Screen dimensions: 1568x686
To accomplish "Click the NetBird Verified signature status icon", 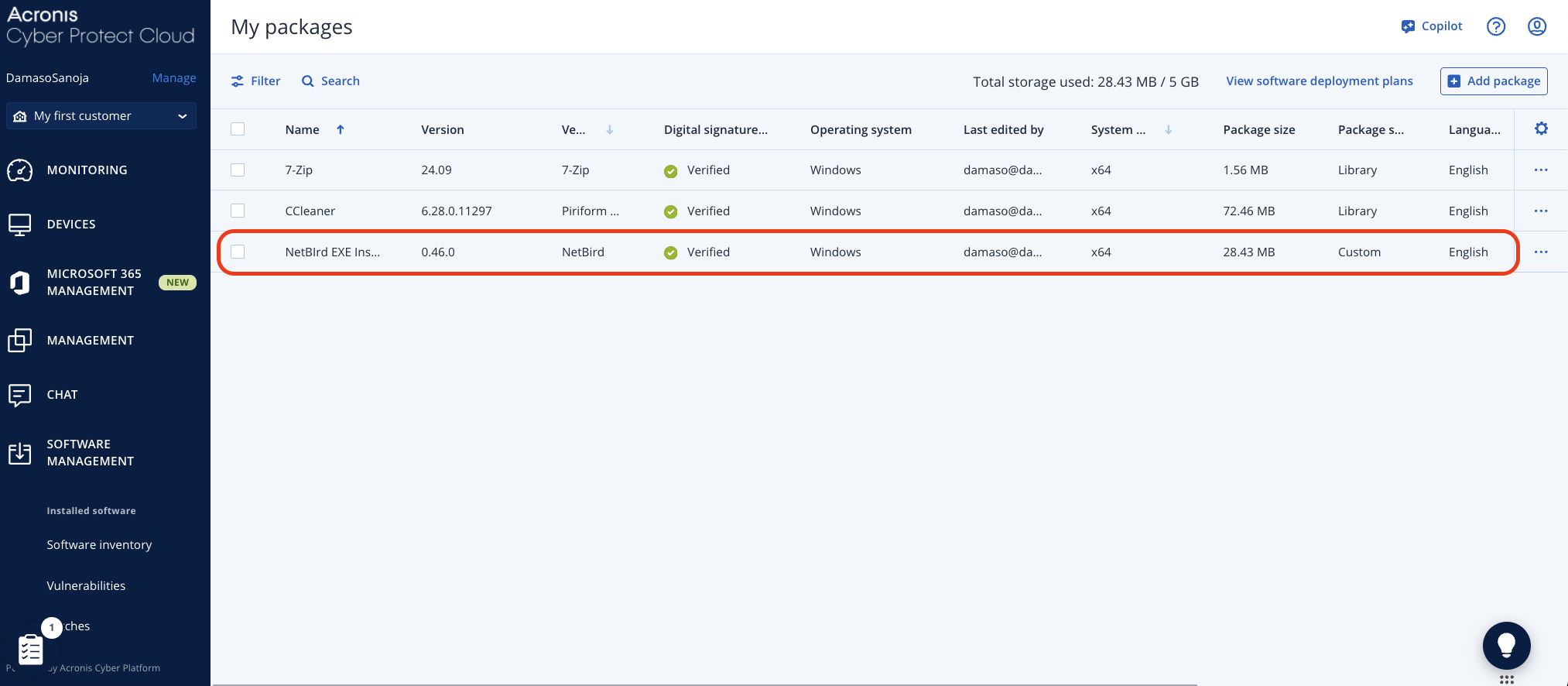I will click(x=671, y=252).
